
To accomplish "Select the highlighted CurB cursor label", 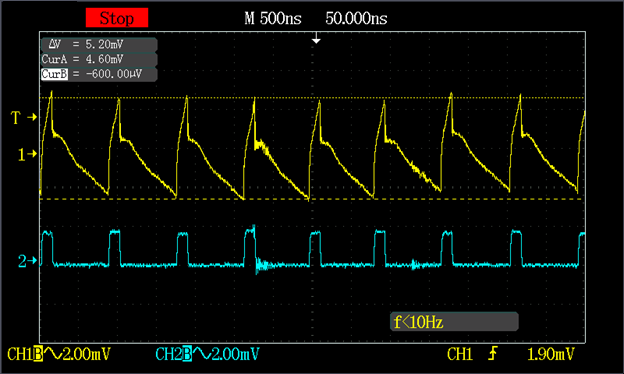I will 55,74.
